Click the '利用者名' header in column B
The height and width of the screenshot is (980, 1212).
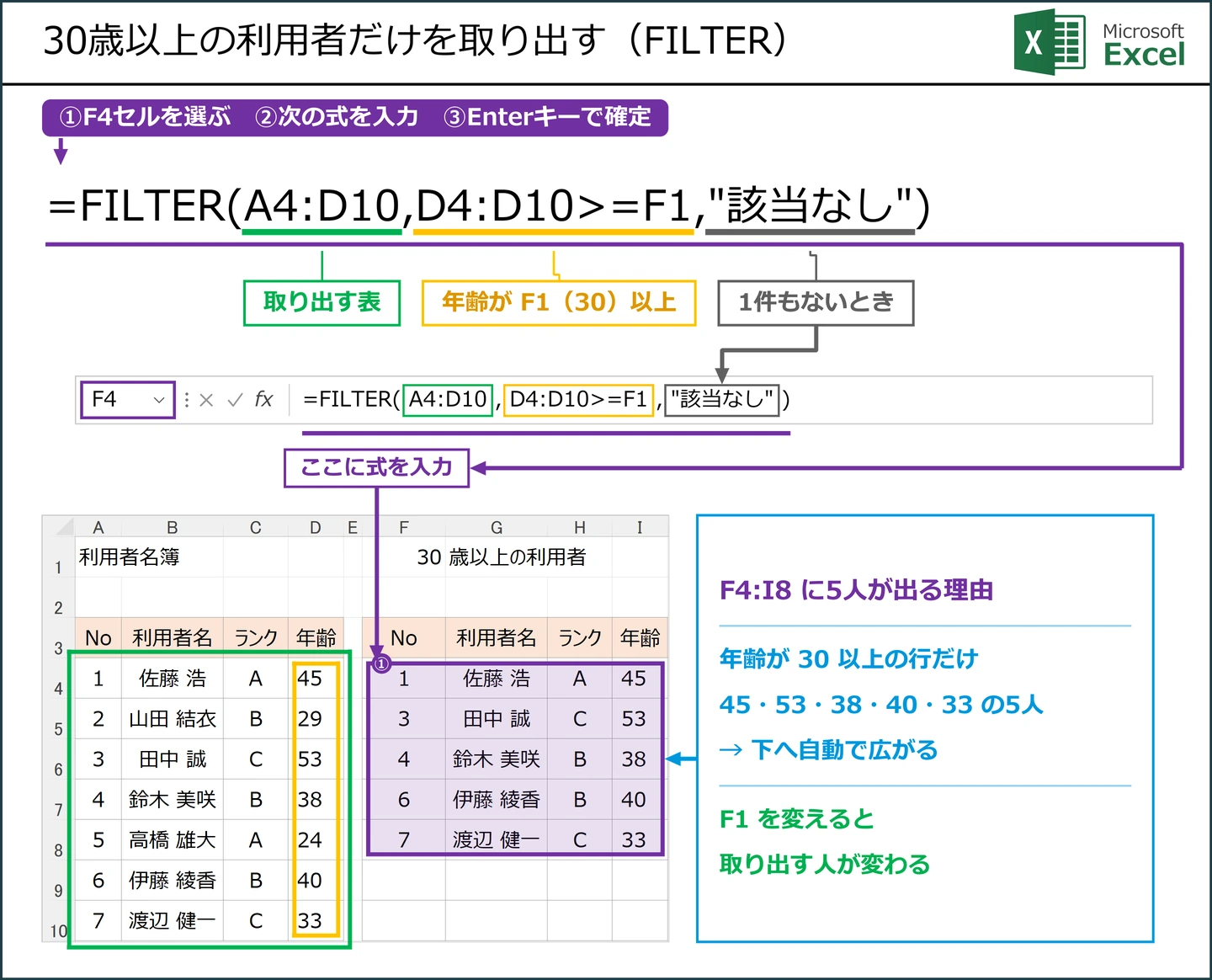[x=173, y=638]
